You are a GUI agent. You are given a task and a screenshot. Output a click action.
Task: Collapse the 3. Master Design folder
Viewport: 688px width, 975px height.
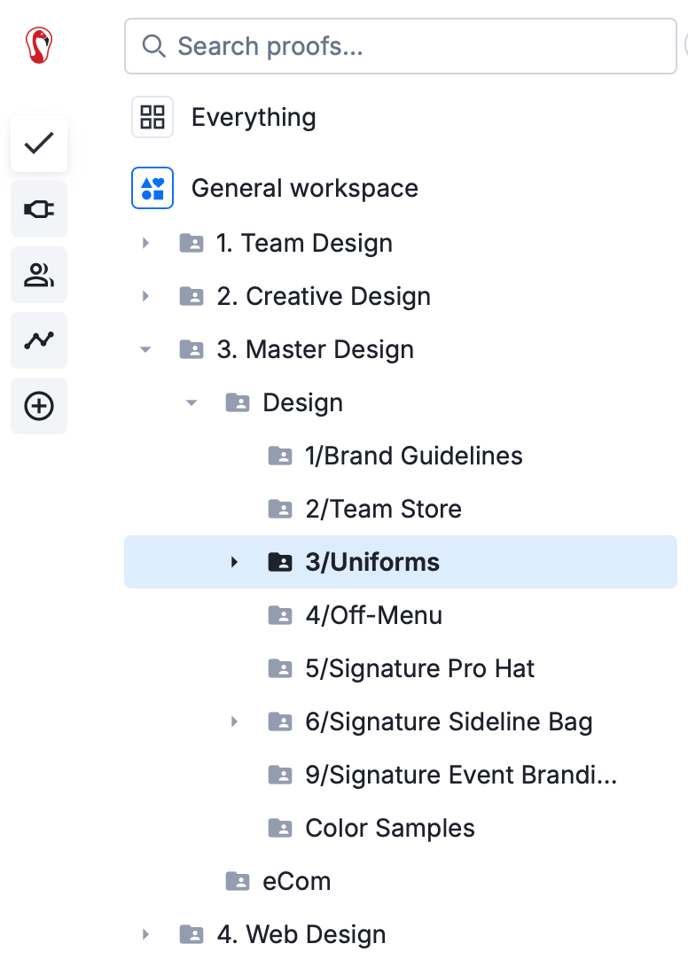coord(146,349)
